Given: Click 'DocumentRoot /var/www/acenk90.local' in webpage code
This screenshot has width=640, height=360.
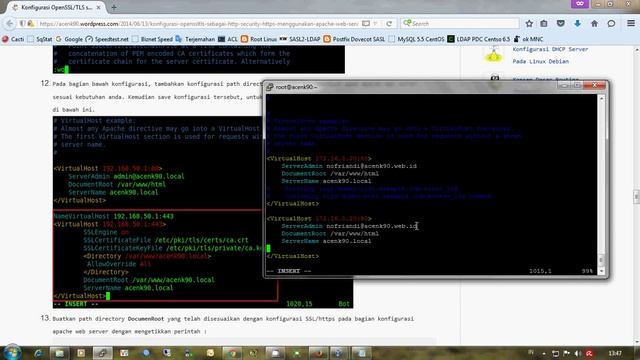Looking at the screenshot, I should pyautogui.click(x=149, y=280).
